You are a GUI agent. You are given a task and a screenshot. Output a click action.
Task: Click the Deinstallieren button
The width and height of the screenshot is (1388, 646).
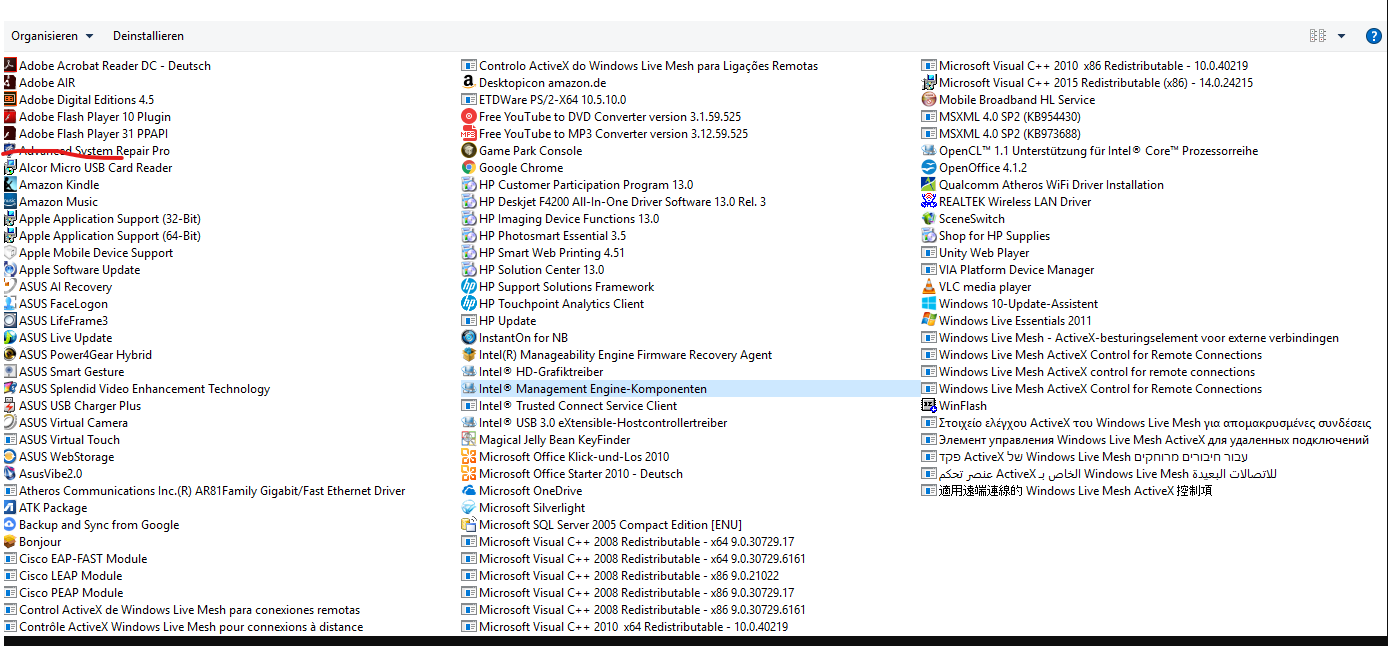[148, 36]
